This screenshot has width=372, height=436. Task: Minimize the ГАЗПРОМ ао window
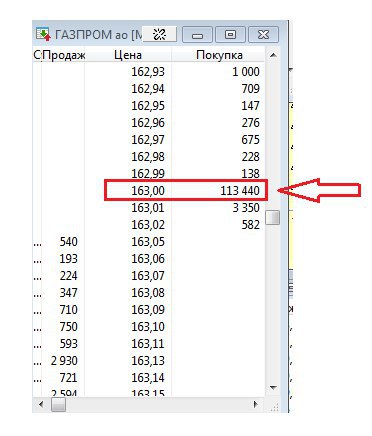coord(197,35)
